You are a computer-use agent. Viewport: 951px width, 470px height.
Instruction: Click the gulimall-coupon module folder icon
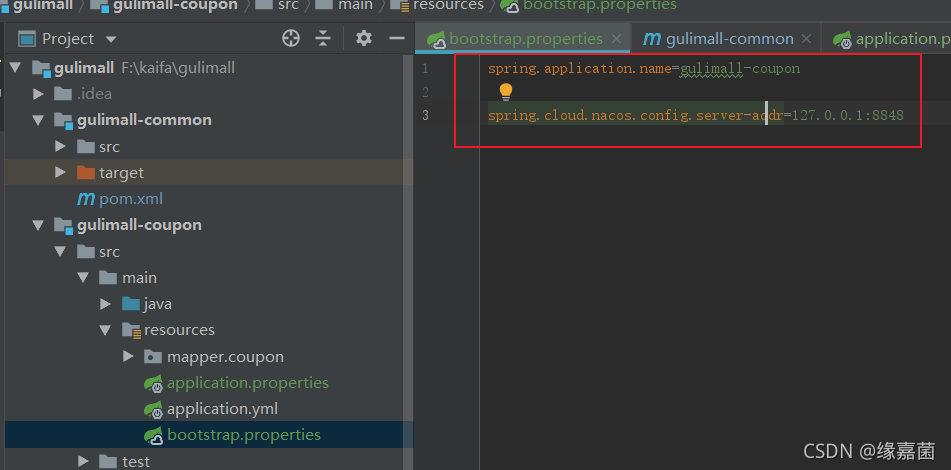[64, 226]
